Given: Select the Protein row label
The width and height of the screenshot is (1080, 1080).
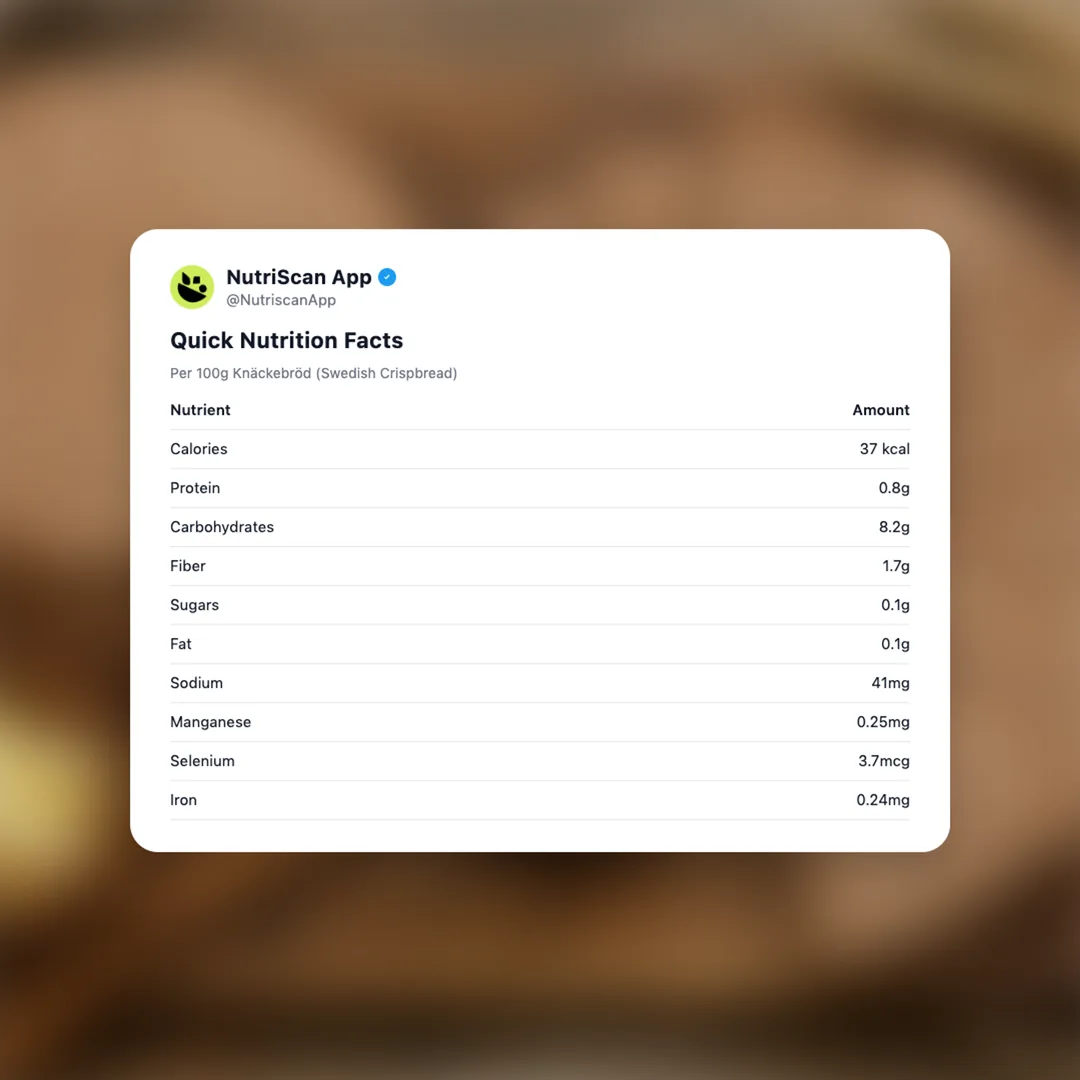Looking at the screenshot, I should (x=195, y=488).
